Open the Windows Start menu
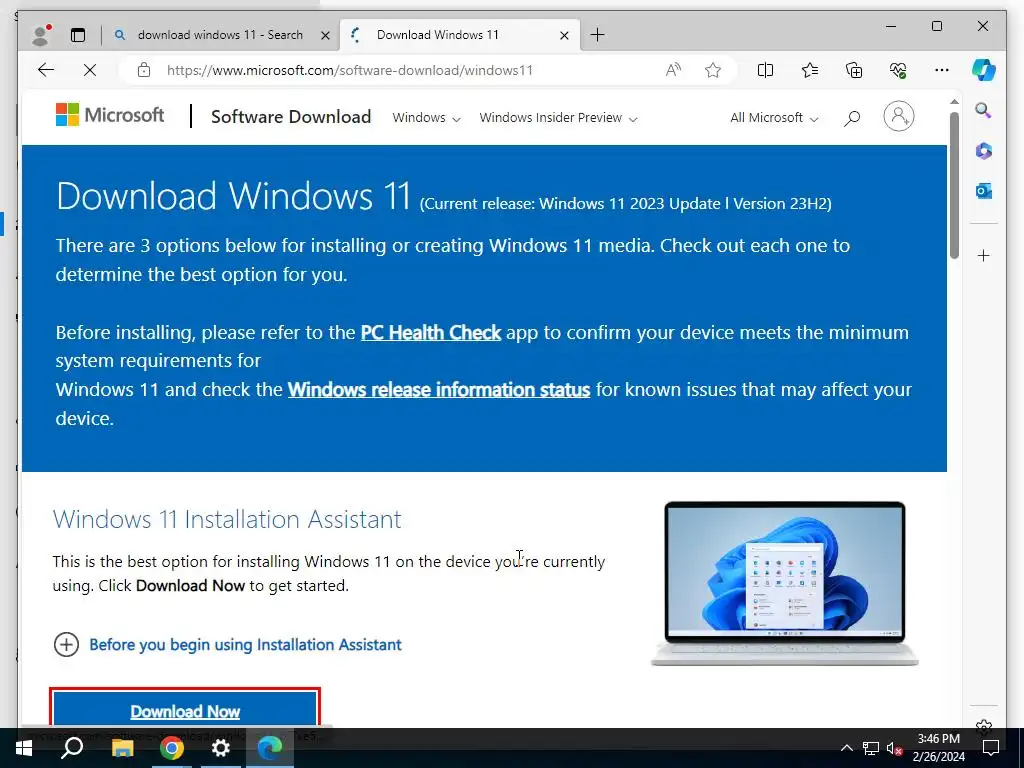 [24, 748]
